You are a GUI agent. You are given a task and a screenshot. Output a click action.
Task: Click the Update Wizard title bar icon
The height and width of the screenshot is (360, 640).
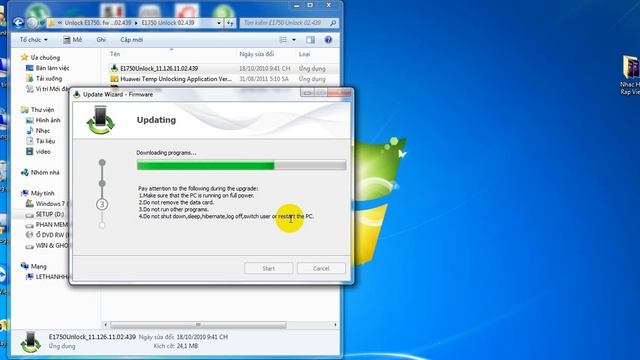point(77,94)
